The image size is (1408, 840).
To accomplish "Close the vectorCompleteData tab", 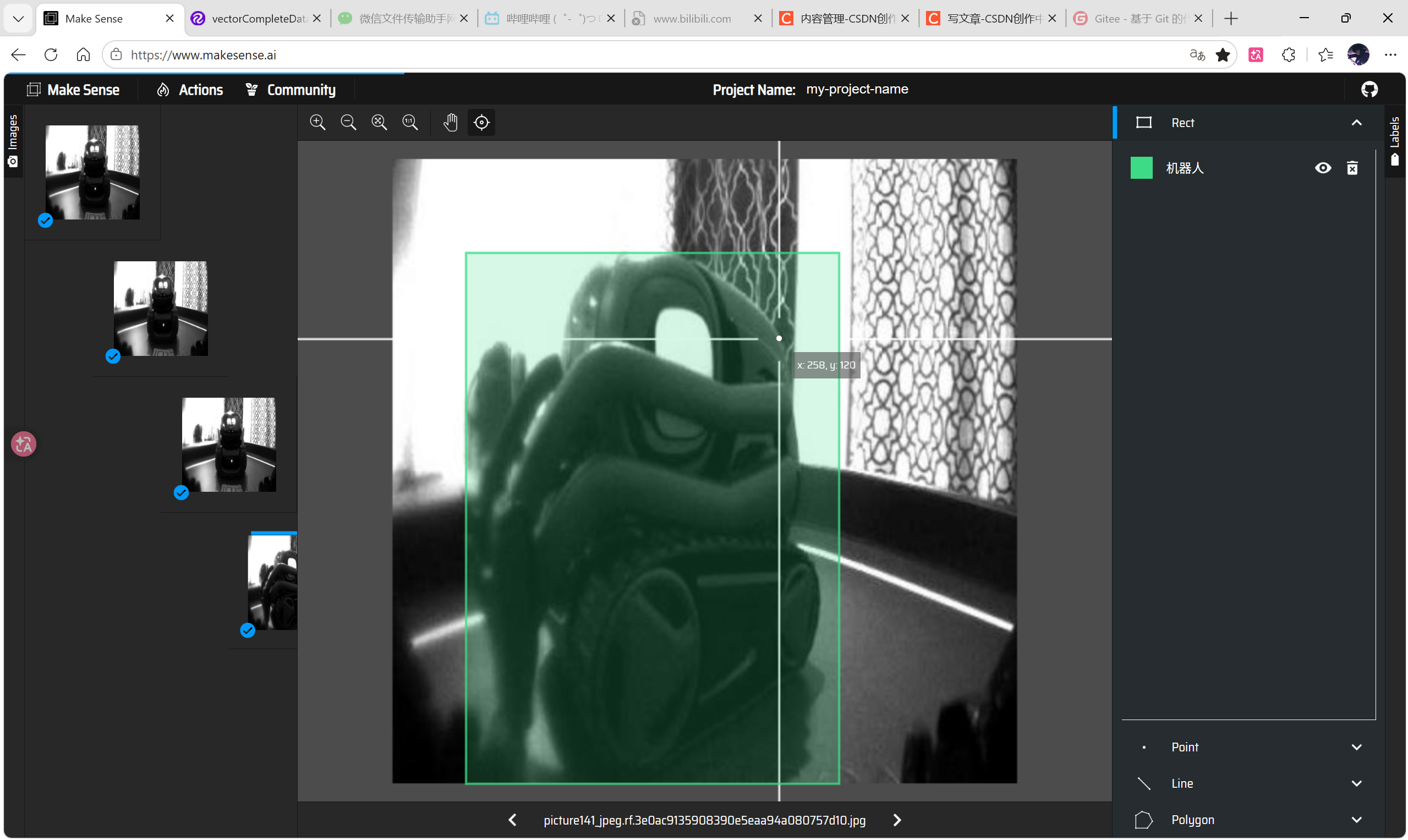I will click(317, 19).
